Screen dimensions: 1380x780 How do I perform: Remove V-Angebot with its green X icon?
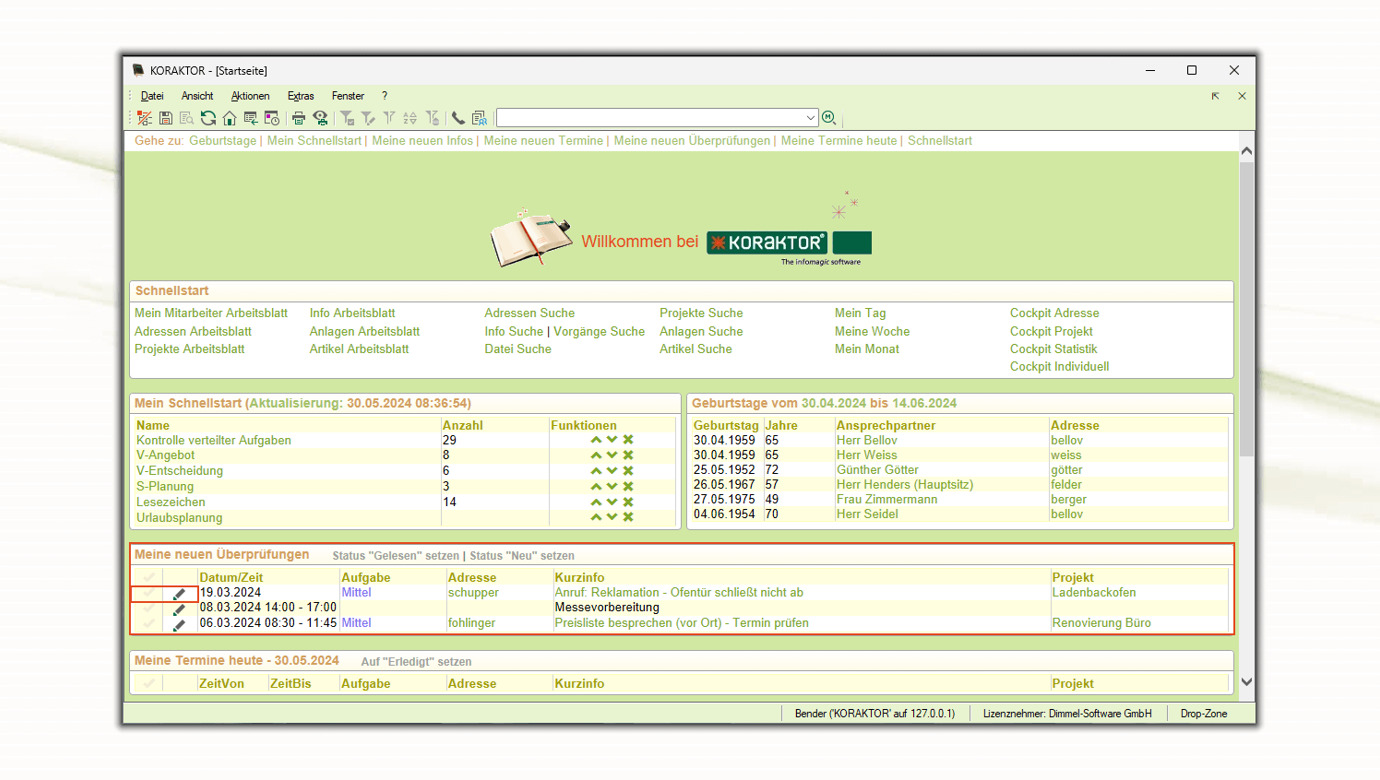628,455
